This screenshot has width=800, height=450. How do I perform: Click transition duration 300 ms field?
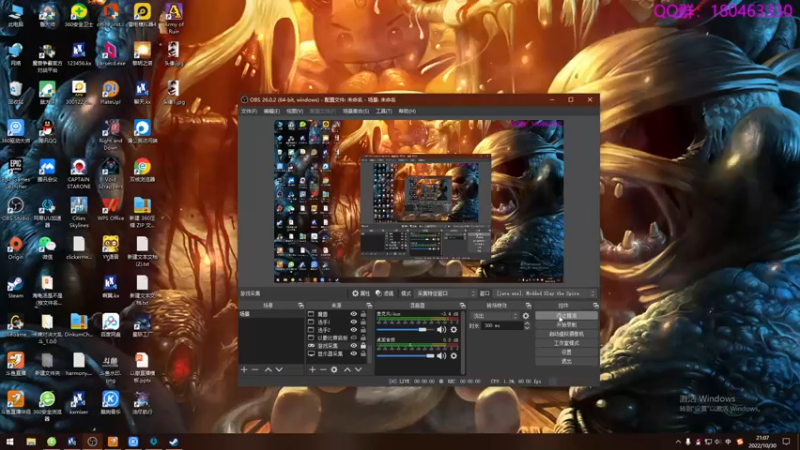point(501,326)
